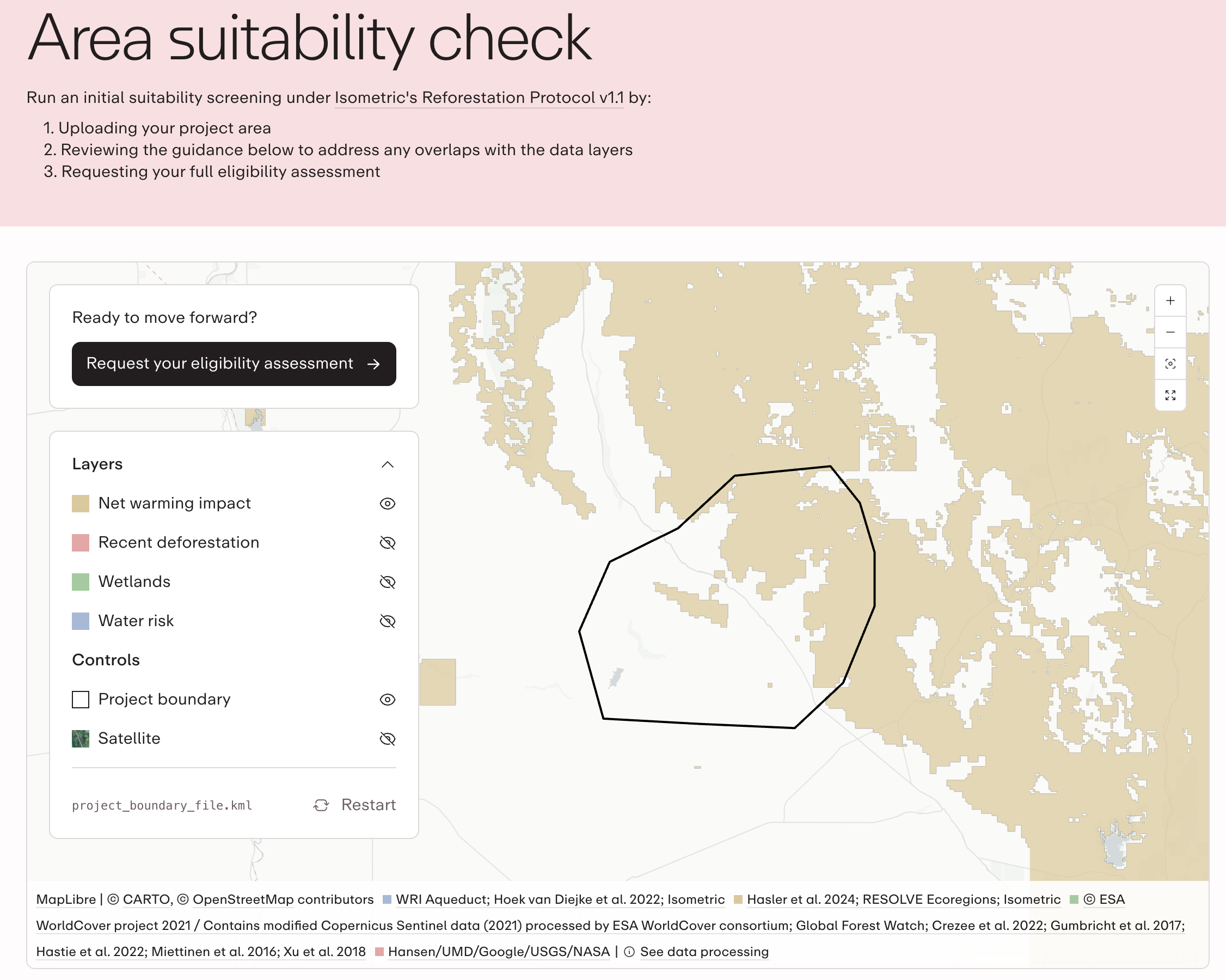Image resolution: width=1226 pixels, height=980 pixels.
Task: Show the Wetlands layer
Action: point(387,582)
